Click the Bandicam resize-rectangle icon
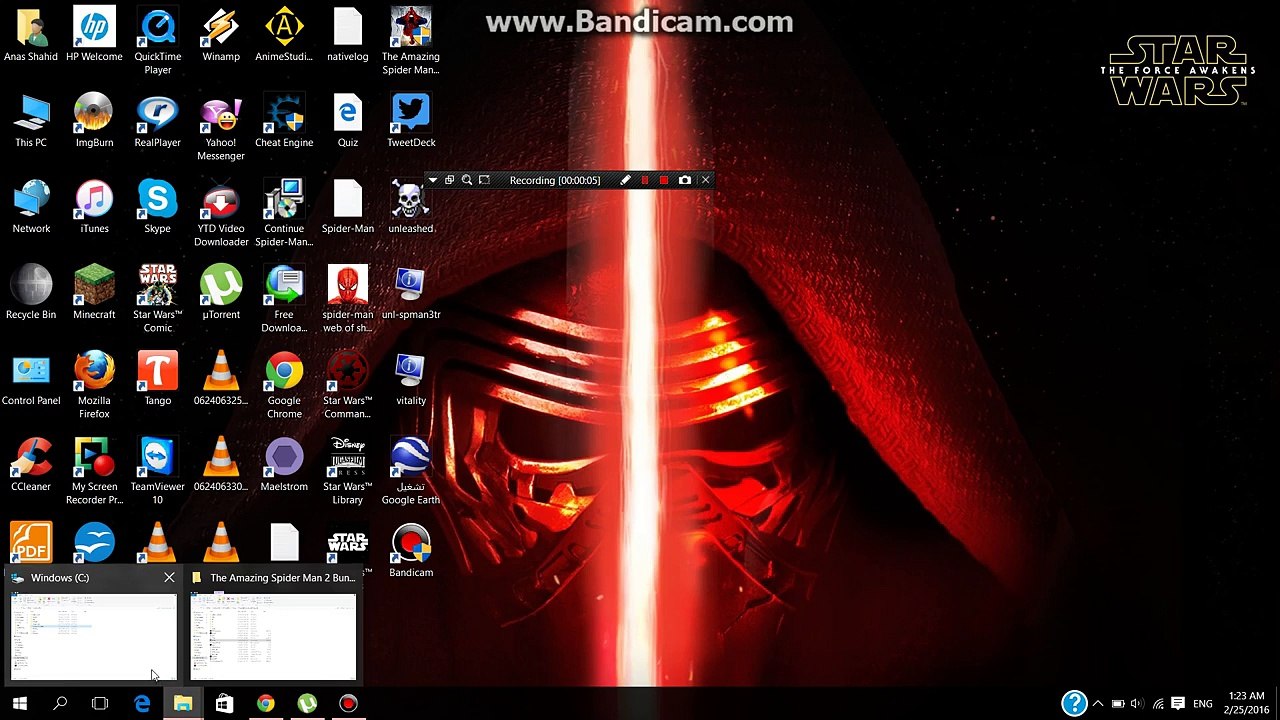Viewport: 1280px width, 720px height. (x=484, y=180)
